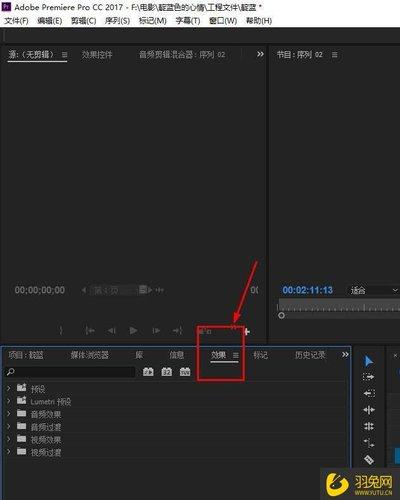Switch to the 项目 panel tab
400x500 pixels.
pos(26,355)
